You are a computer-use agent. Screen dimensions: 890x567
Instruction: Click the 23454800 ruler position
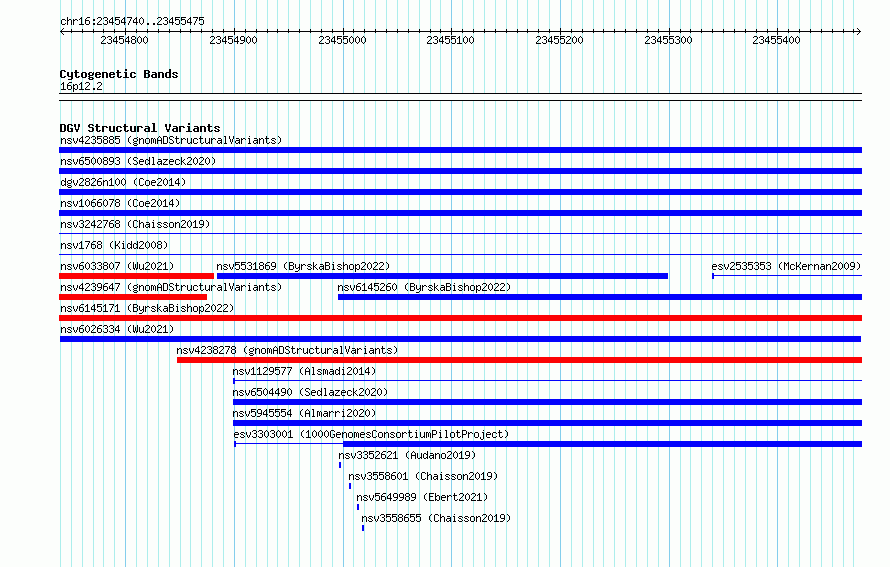coord(124,40)
